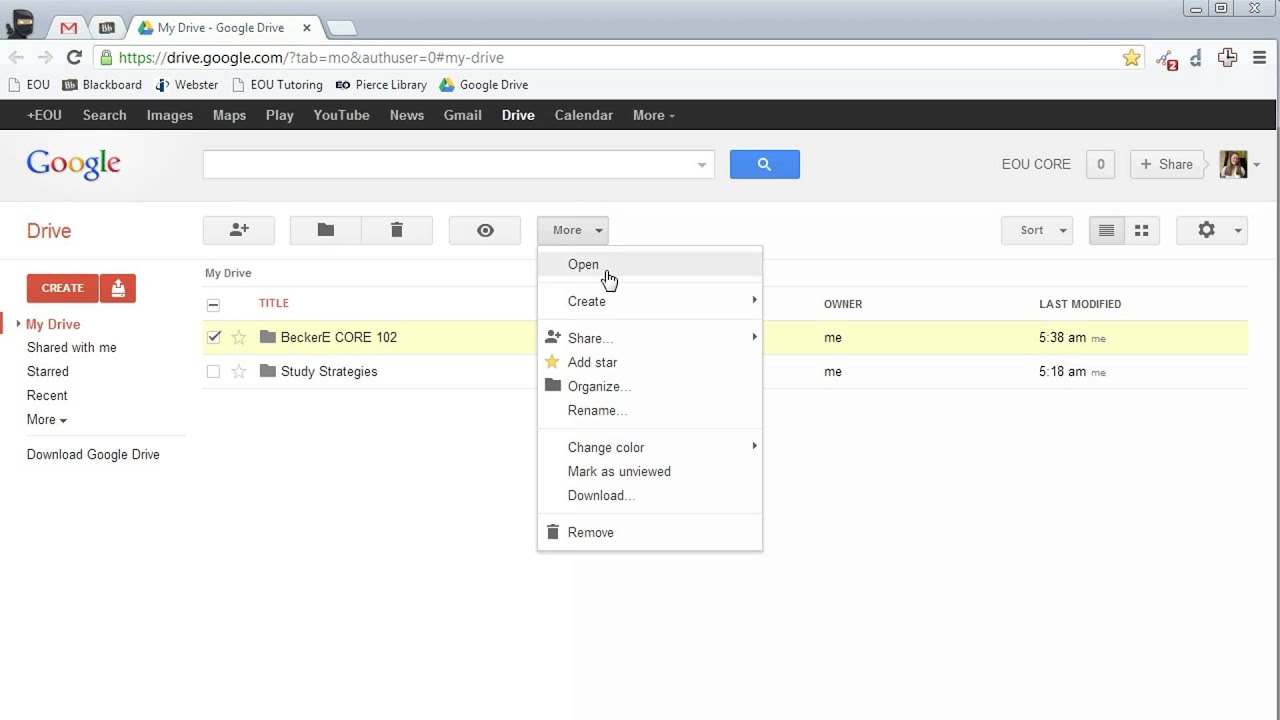Reload the page with refresh icon
The image size is (1280, 720).
(74, 58)
